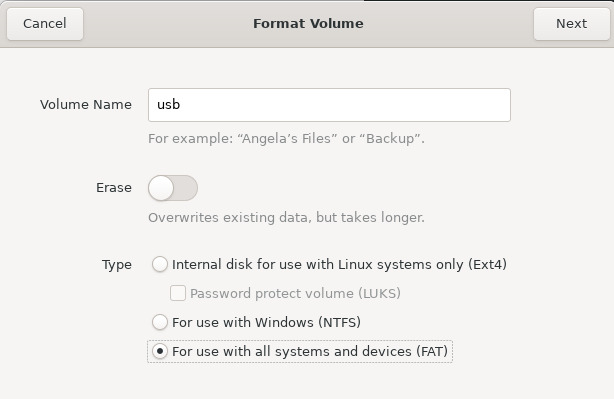Choose the Windows (NTFS) radio button
This screenshot has height=399, width=614.
[x=160, y=322]
